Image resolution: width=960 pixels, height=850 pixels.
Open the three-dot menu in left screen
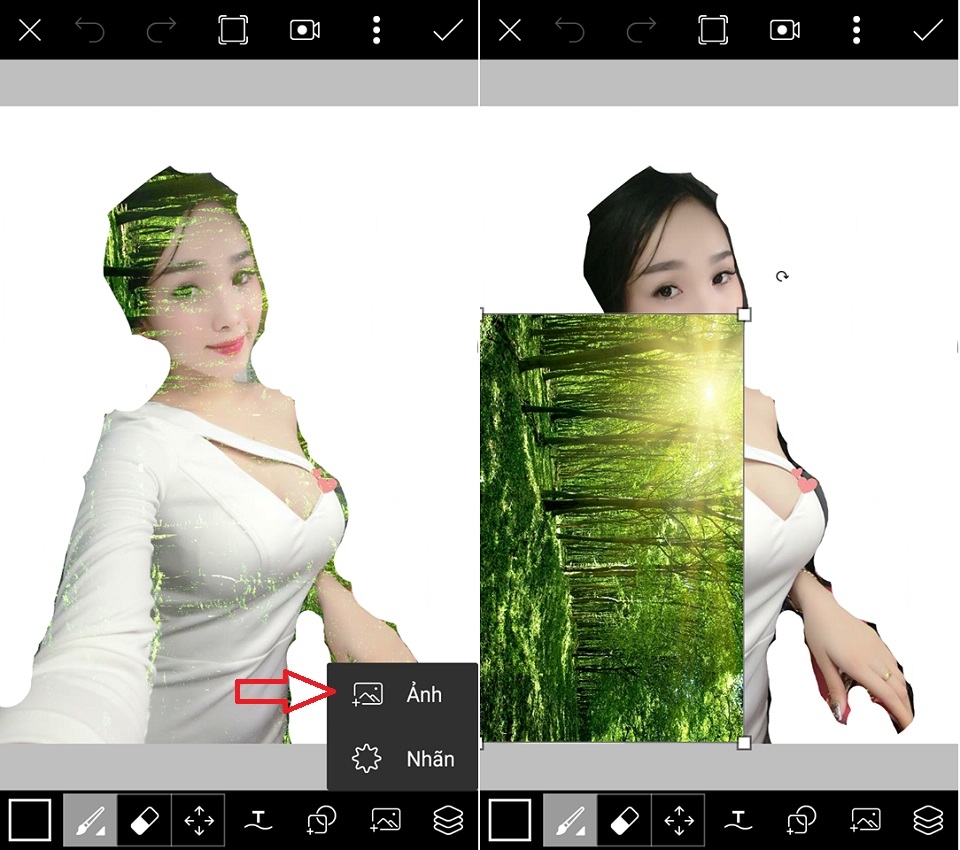pos(376,30)
